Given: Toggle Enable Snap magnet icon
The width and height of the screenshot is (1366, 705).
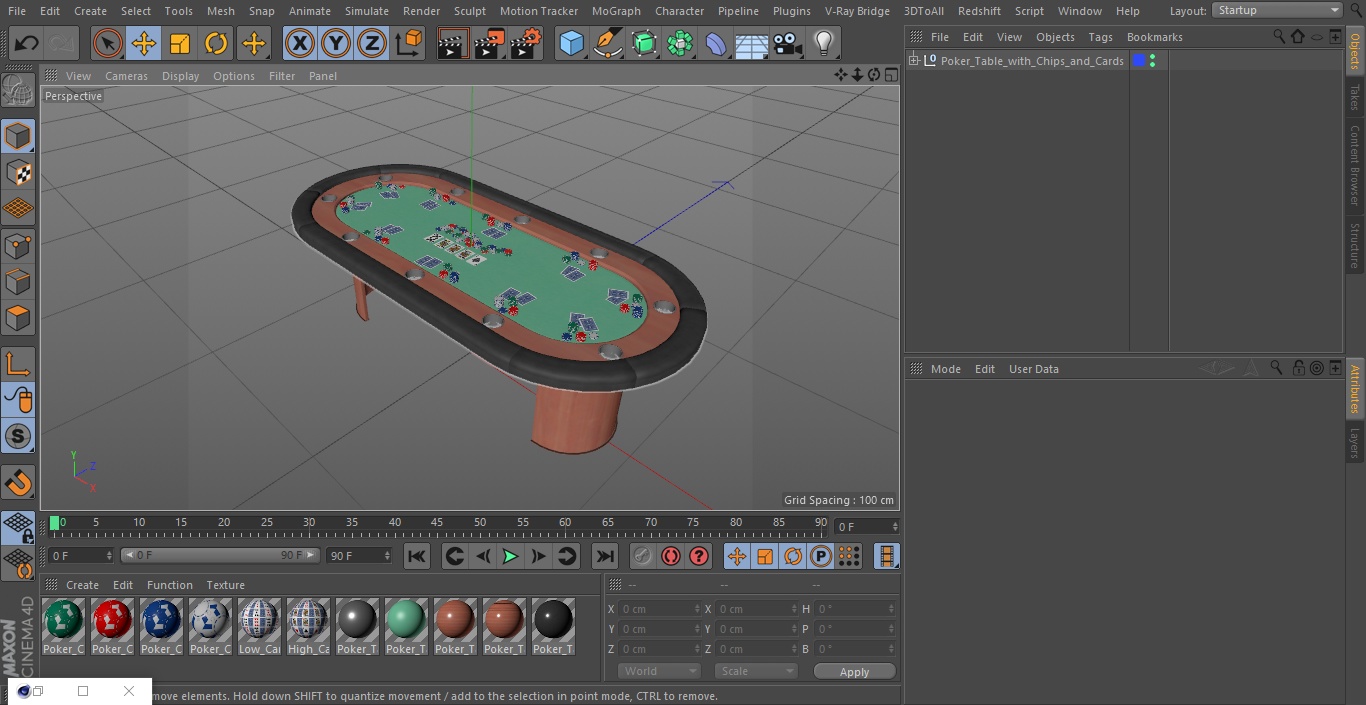Looking at the screenshot, I should 18,483.
